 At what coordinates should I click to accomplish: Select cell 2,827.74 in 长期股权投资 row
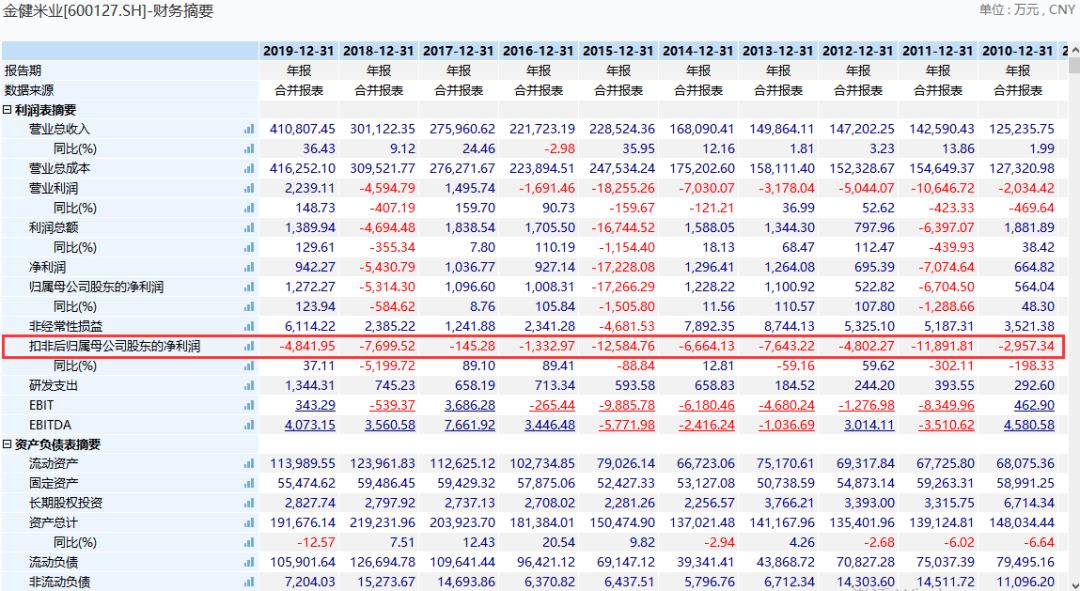pos(310,503)
